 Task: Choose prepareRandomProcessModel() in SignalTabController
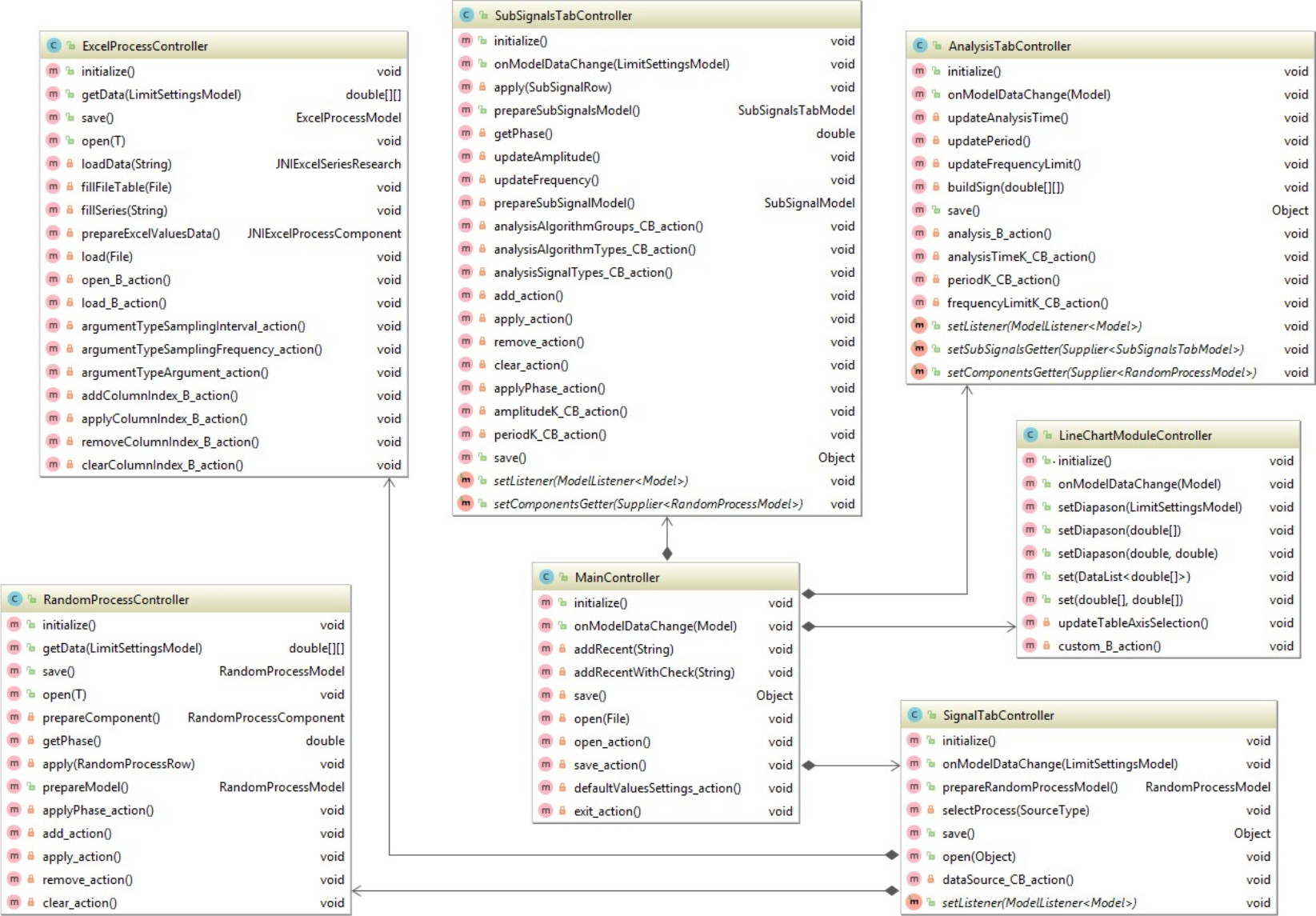[x=1030, y=787]
